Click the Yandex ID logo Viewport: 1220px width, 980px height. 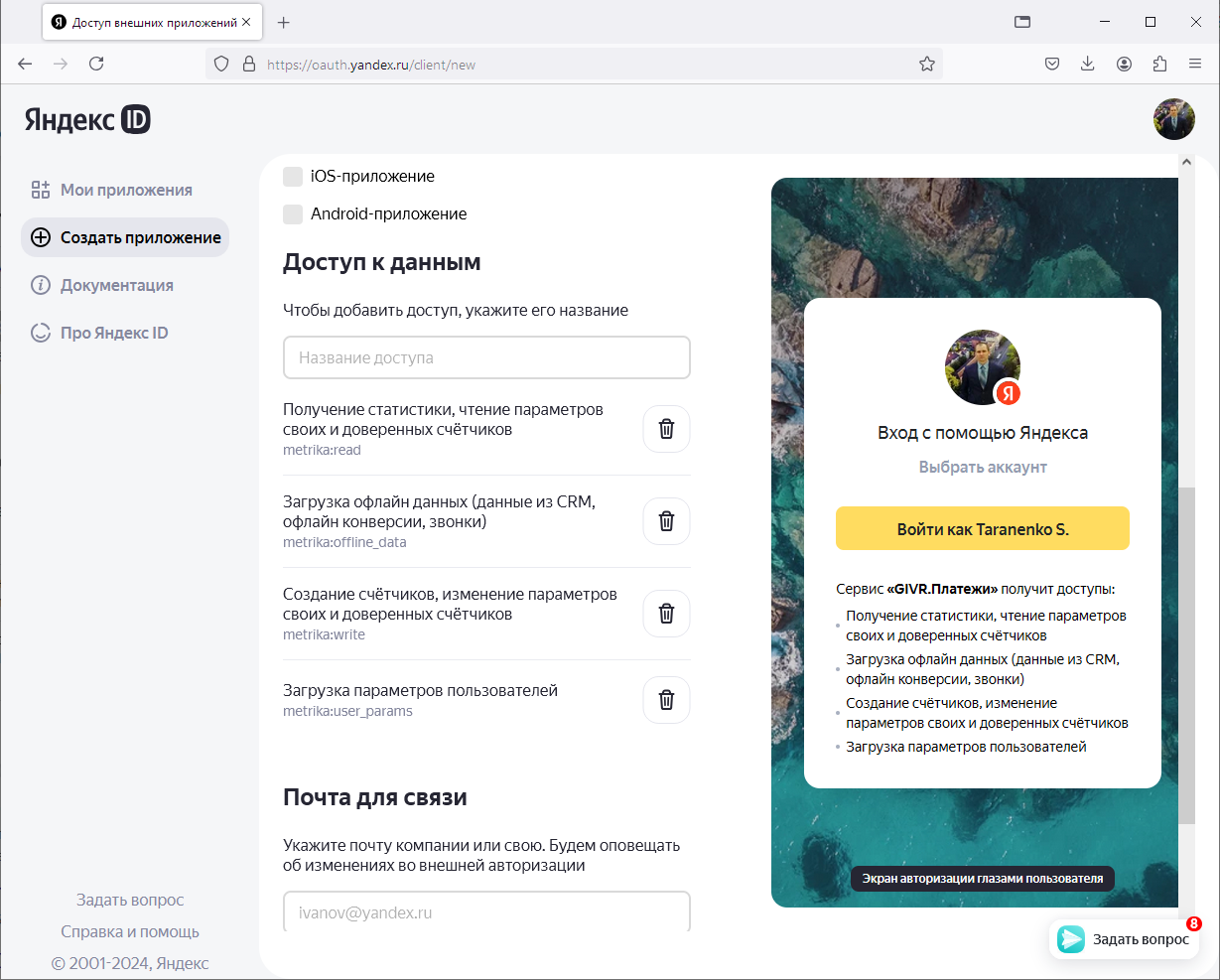87,120
